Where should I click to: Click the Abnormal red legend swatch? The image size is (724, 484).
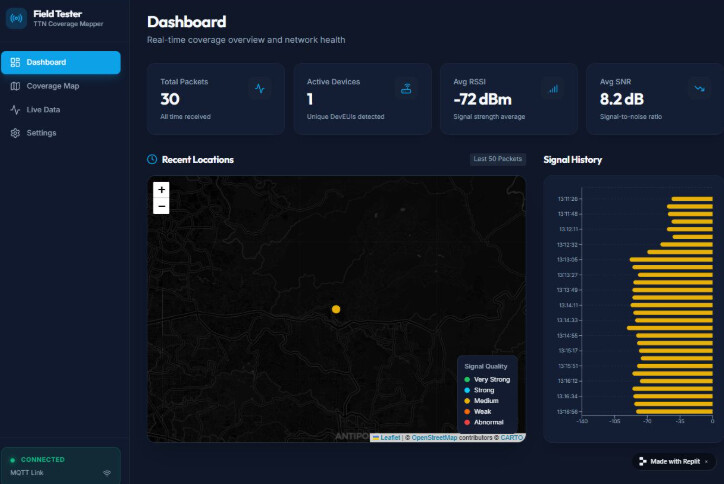[467, 422]
